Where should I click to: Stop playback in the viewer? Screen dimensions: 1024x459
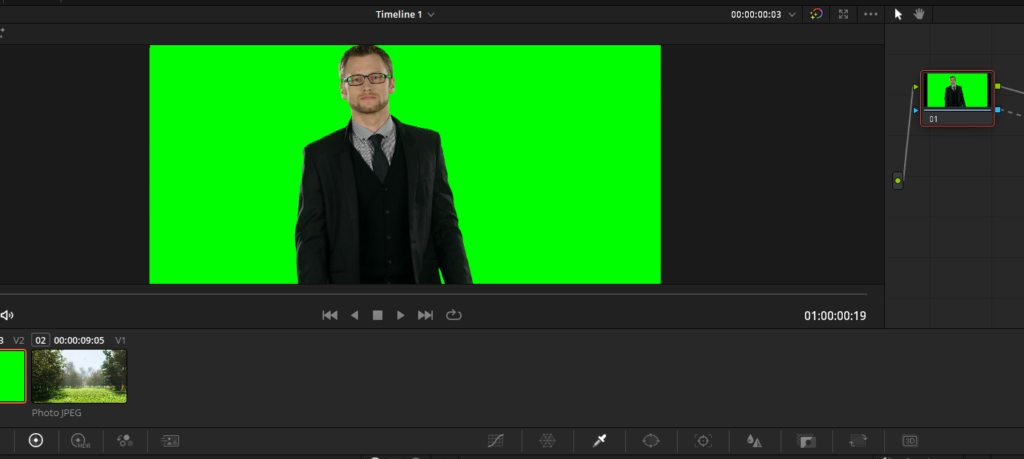(378, 315)
